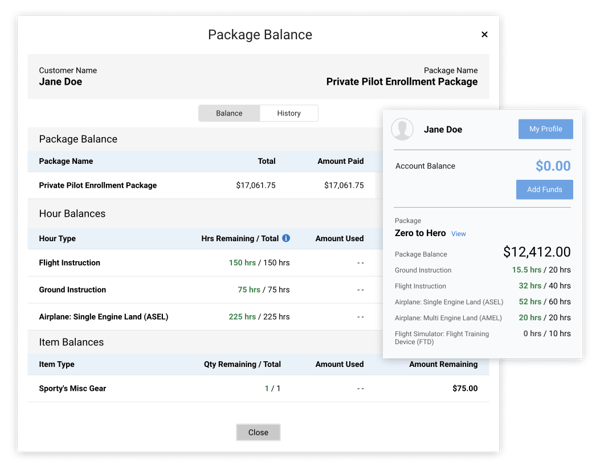Viewport: 600px width, 475px height.
Task: Select the Airplane: Single Engine Land (ASEL) hour row
Action: click(205, 317)
